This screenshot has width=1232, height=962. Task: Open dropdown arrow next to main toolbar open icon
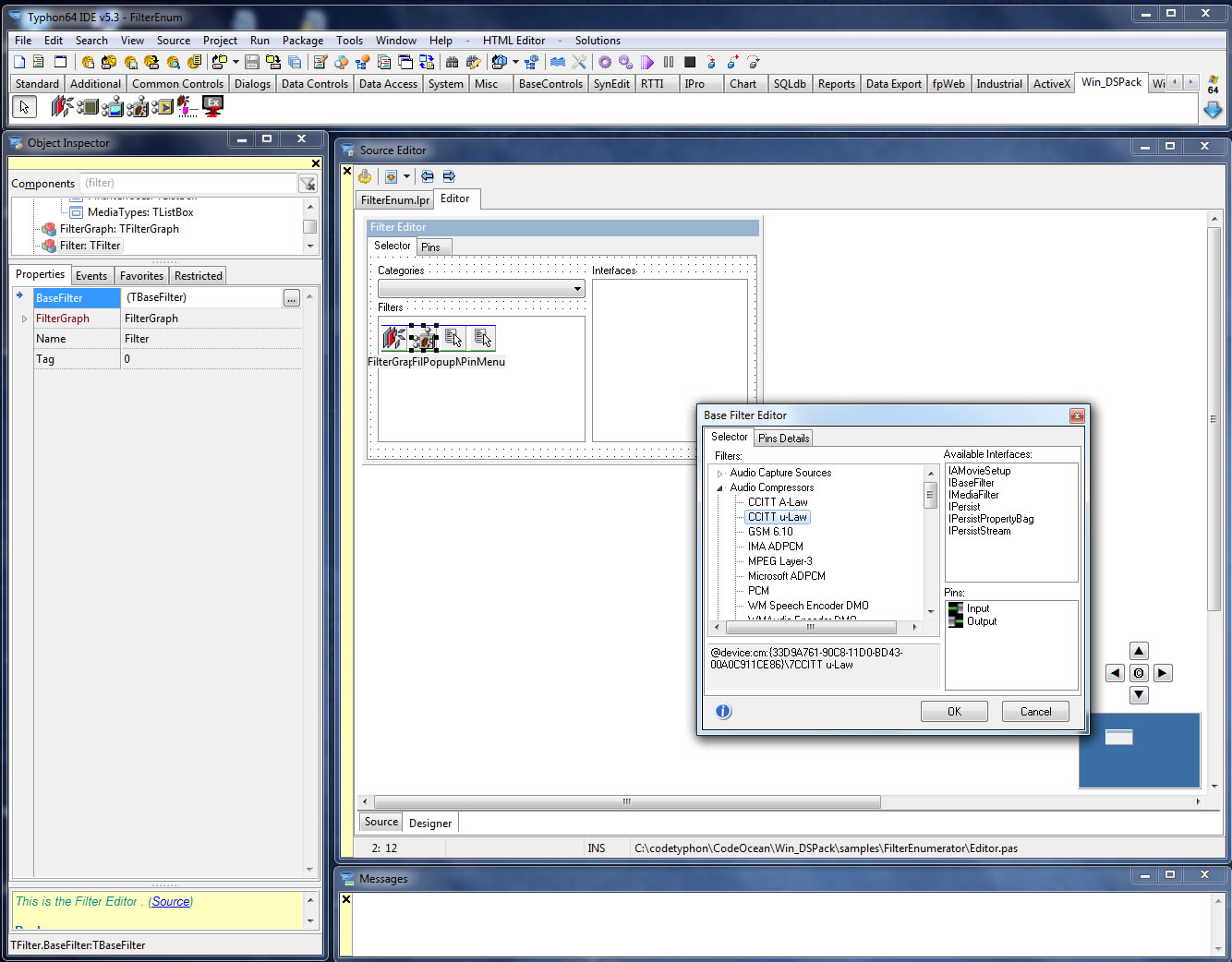click(x=236, y=62)
